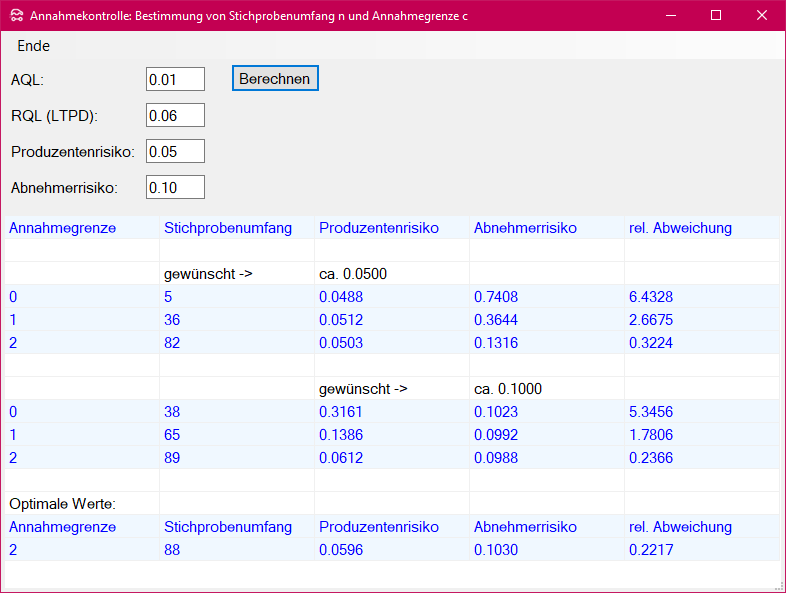Click the resize grip at window corner
Viewport: 786px width, 593px height.
(778, 585)
